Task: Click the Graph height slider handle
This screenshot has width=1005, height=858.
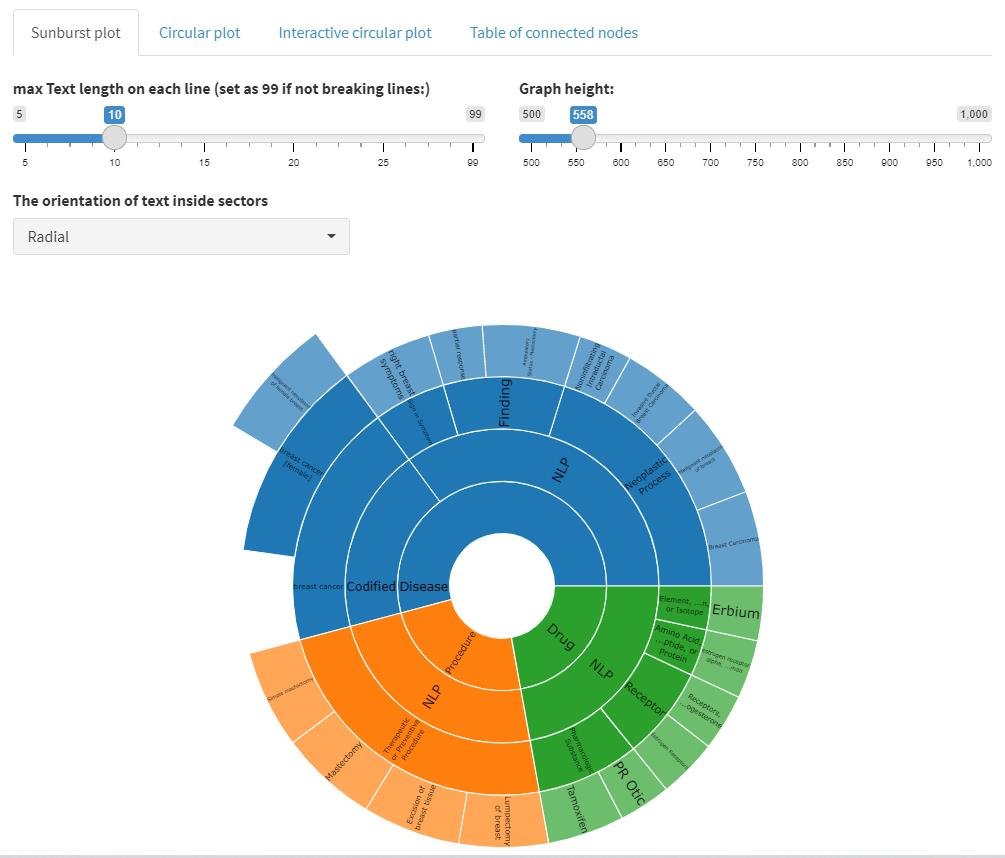Action: 583,138
